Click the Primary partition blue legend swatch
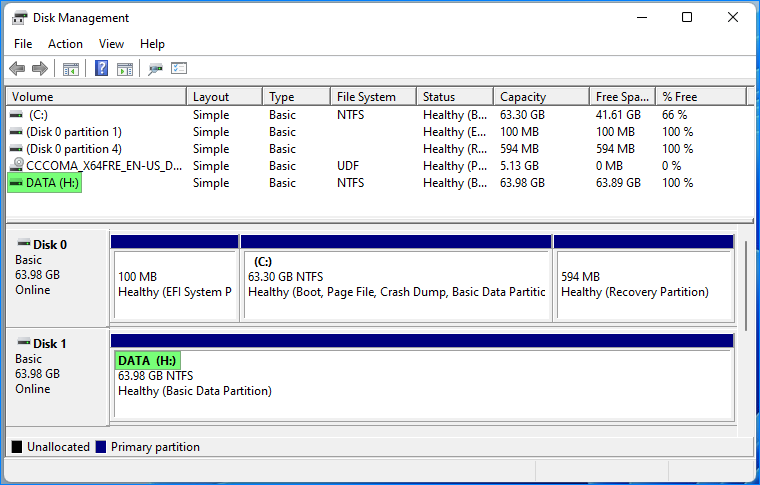The image size is (760, 485). [x=101, y=447]
